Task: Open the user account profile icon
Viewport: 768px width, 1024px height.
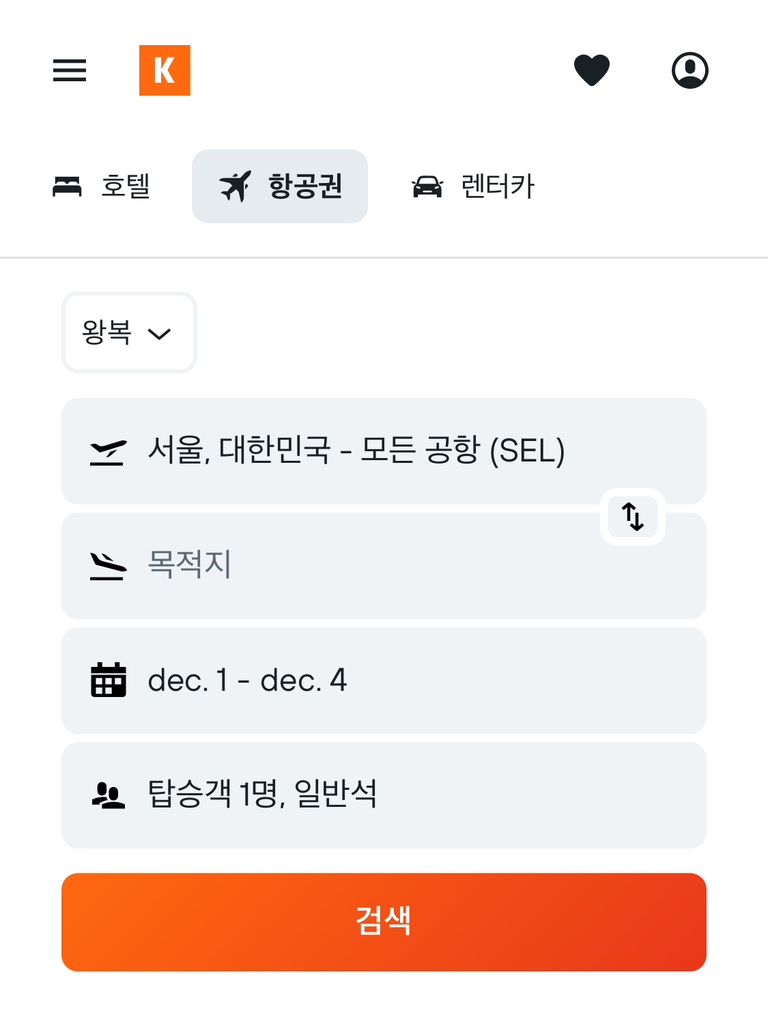Action: click(x=689, y=71)
